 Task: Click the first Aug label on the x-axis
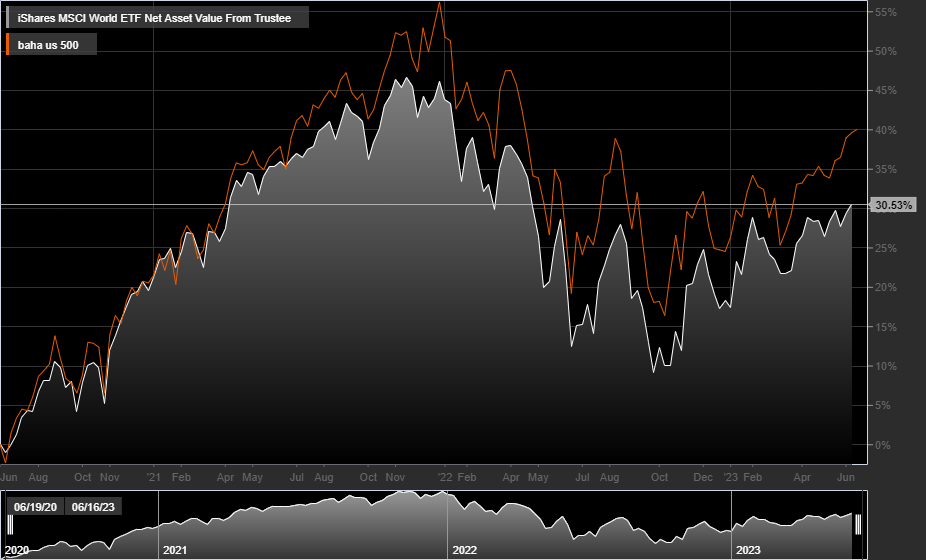click(38, 477)
